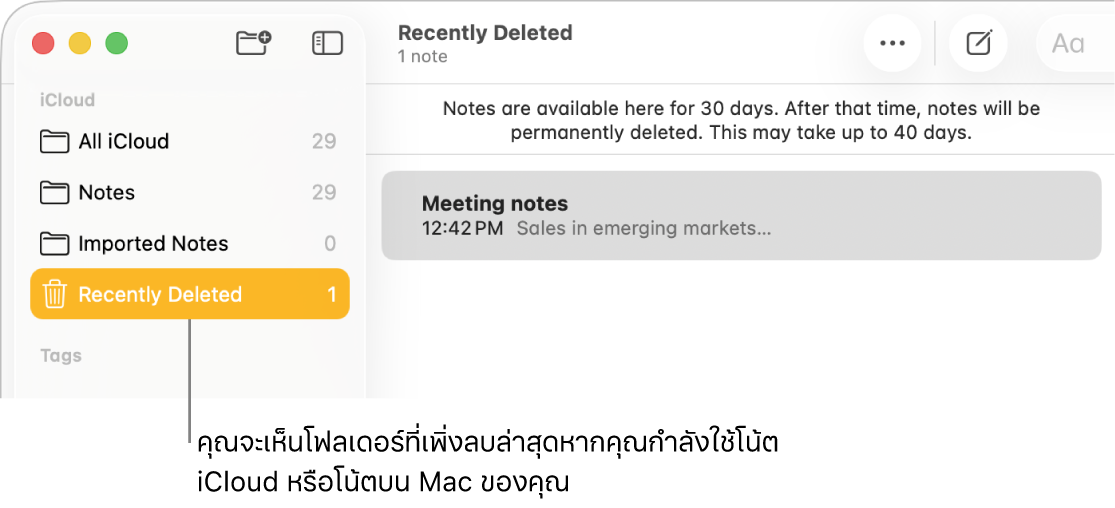
Task: Open the Recently Deleted folder
Action: click(x=160, y=294)
